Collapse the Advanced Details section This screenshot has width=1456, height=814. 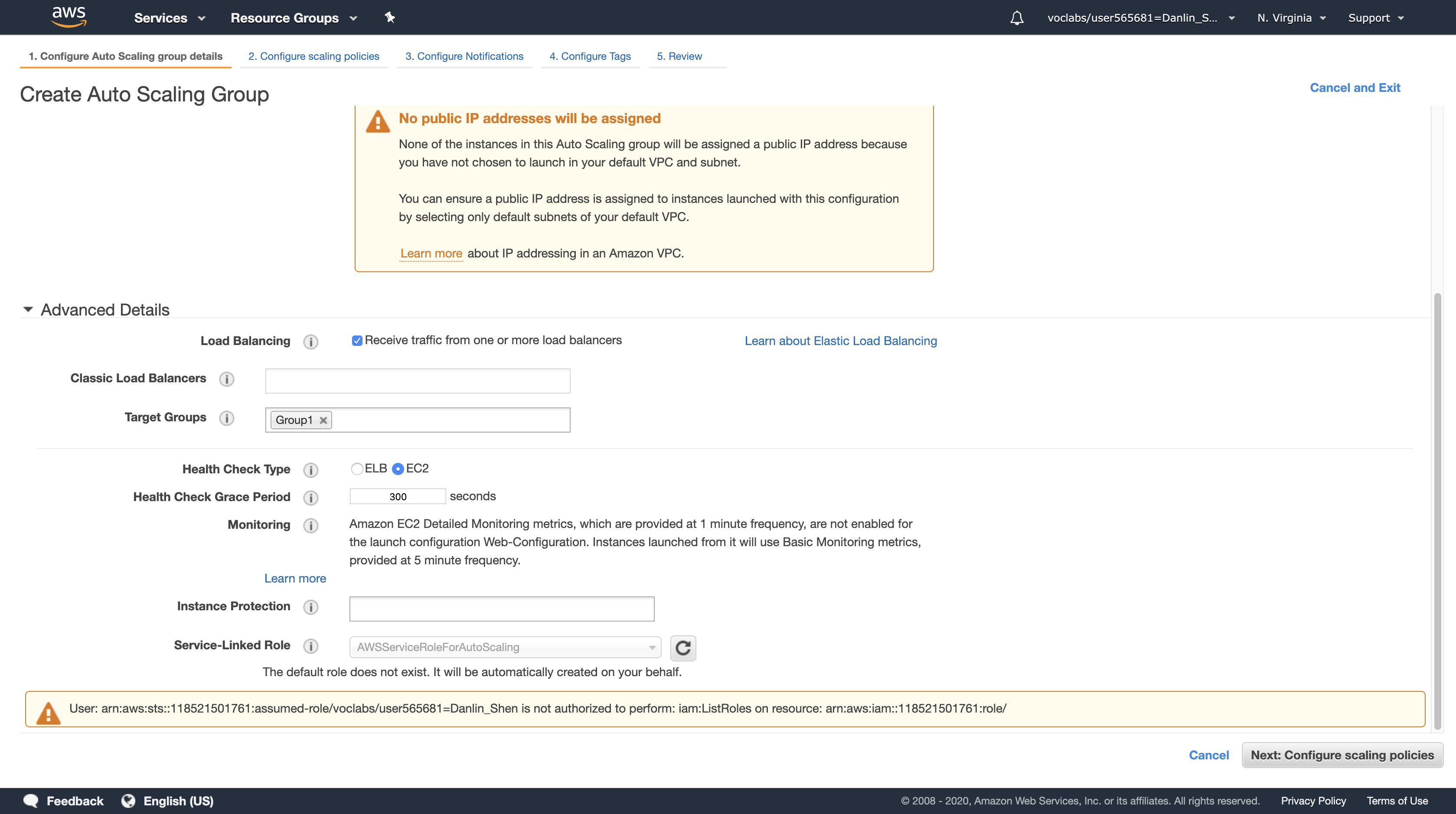[x=28, y=309]
